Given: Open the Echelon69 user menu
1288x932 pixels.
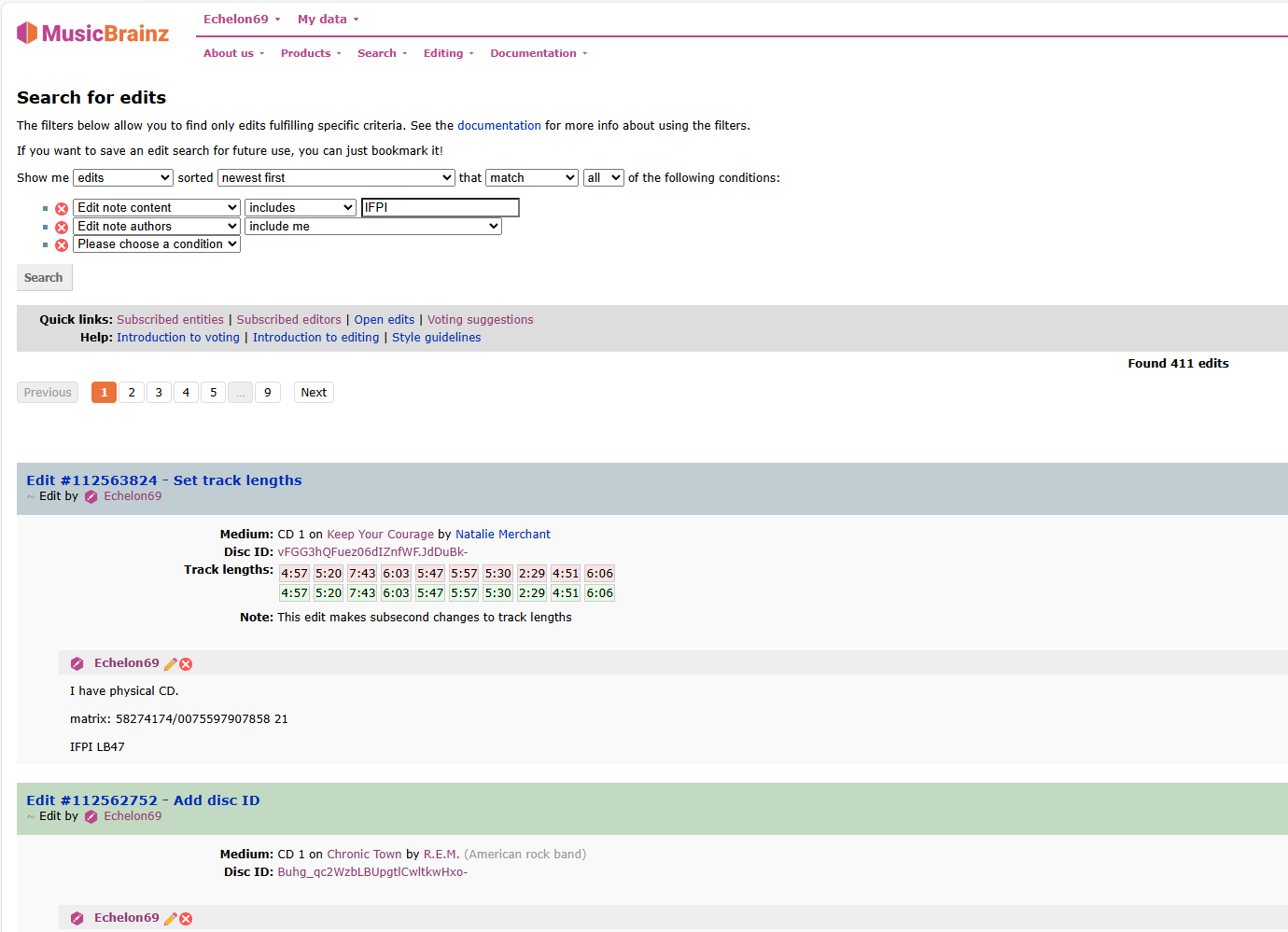Looking at the screenshot, I should tap(242, 19).
